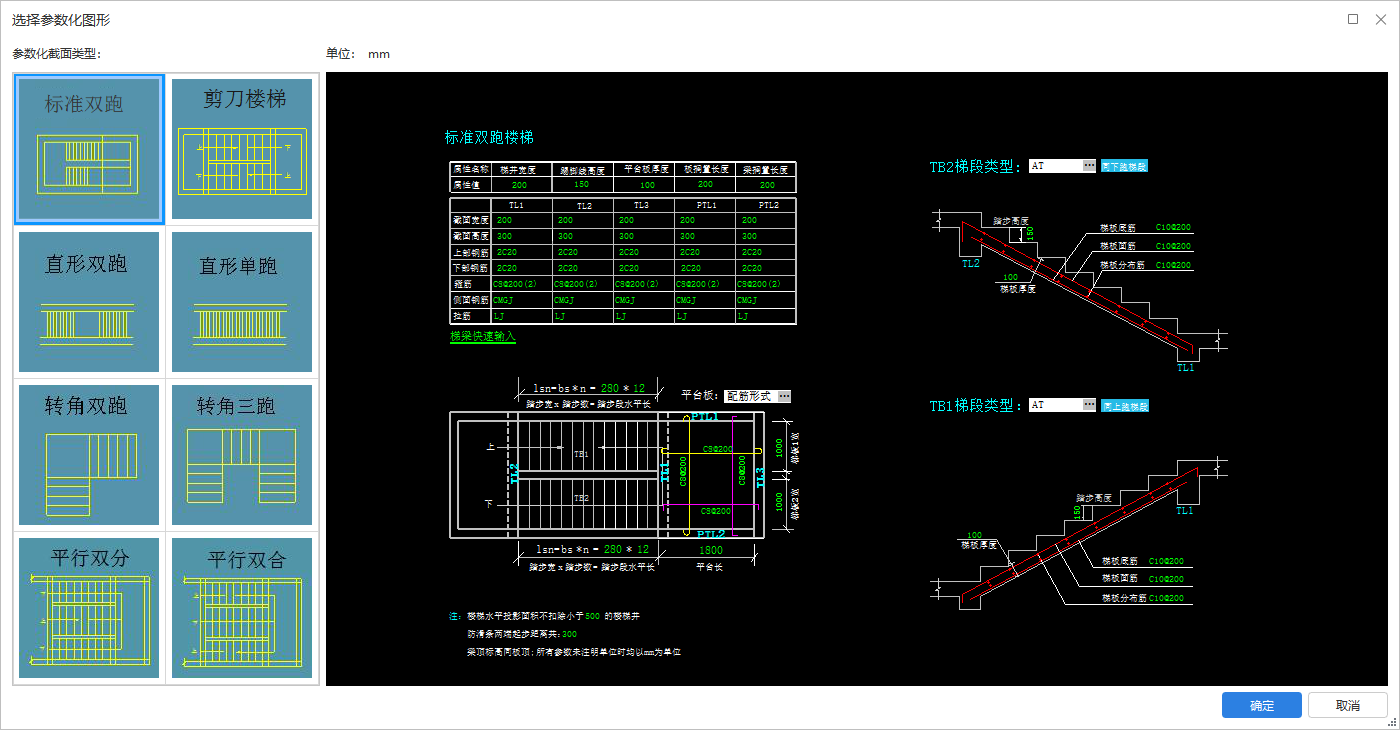Edit bottom 踏步数 value 12
Screen dimensions: 1400x730
[643, 549]
